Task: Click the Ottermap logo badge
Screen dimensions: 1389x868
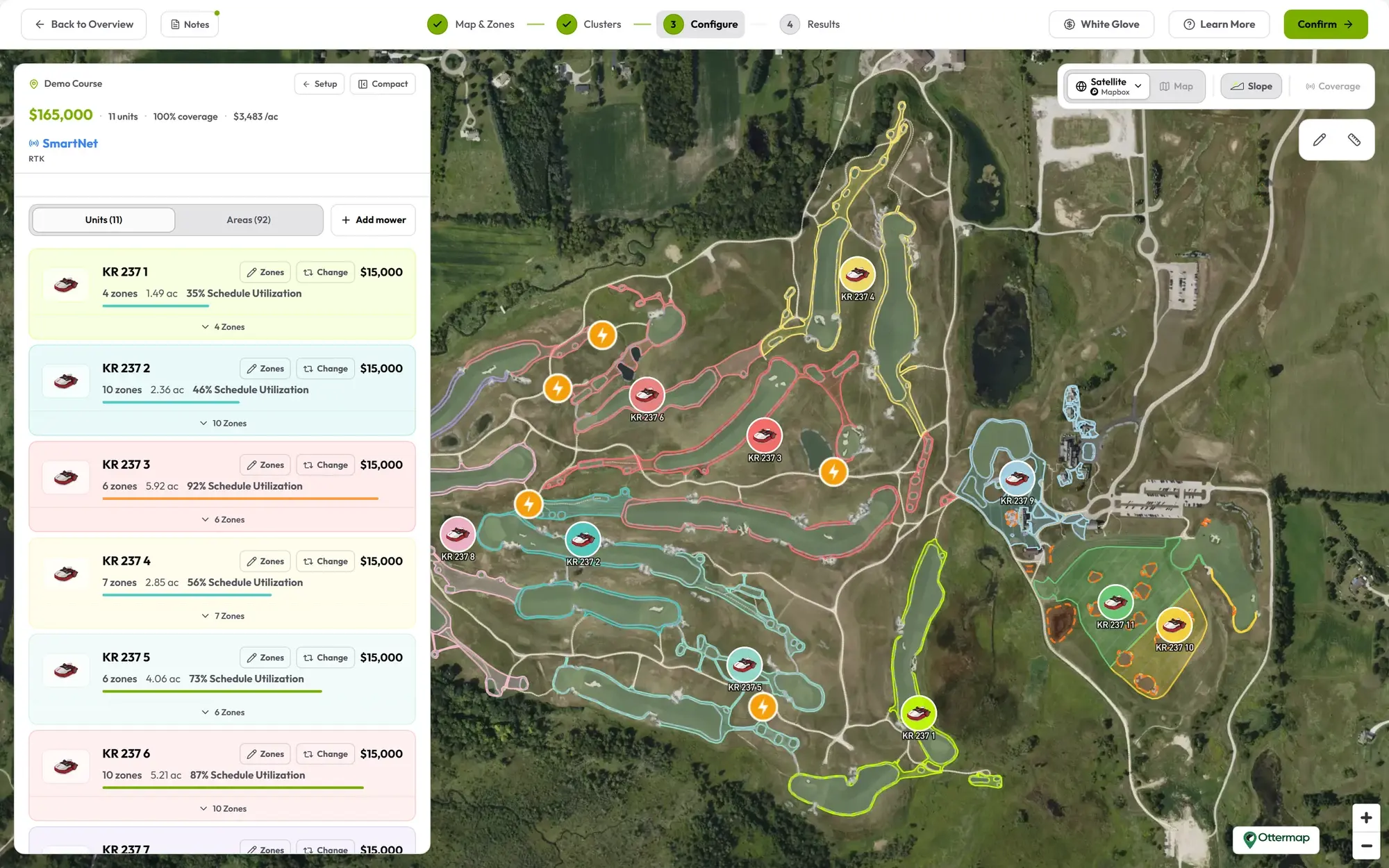Action: point(1276,839)
